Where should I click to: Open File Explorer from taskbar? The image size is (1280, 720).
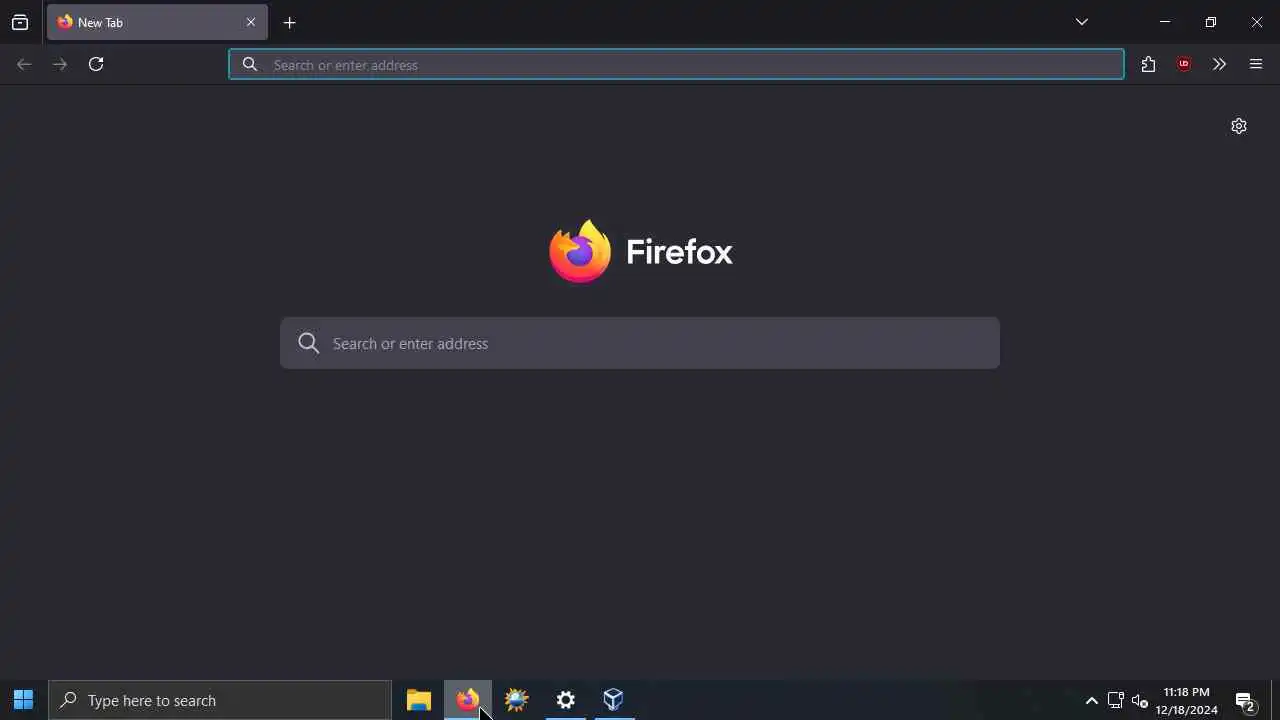point(419,700)
